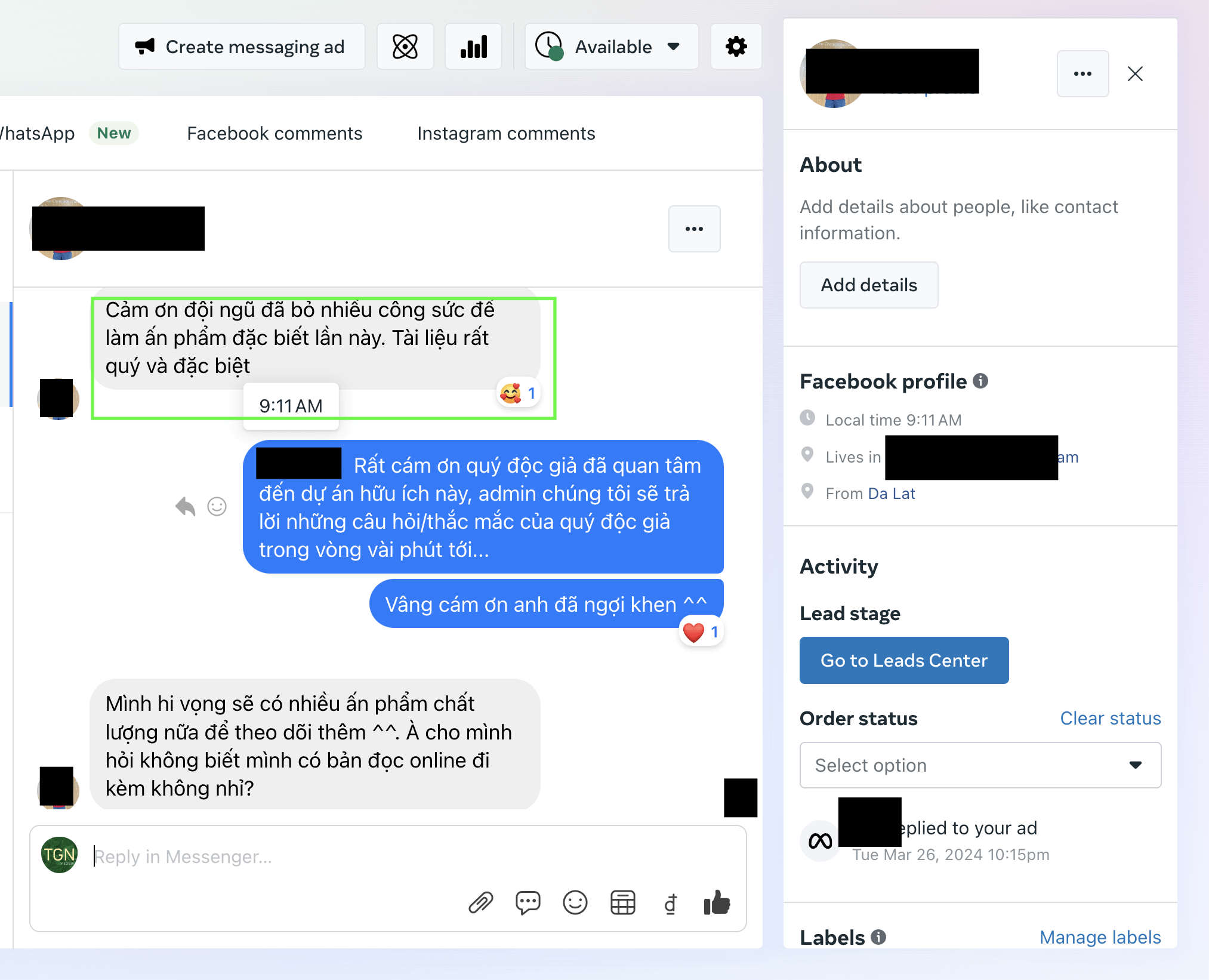Open conversation header three-dot menu
Screen dimensions: 1209x980
pyautogui.click(x=695, y=229)
